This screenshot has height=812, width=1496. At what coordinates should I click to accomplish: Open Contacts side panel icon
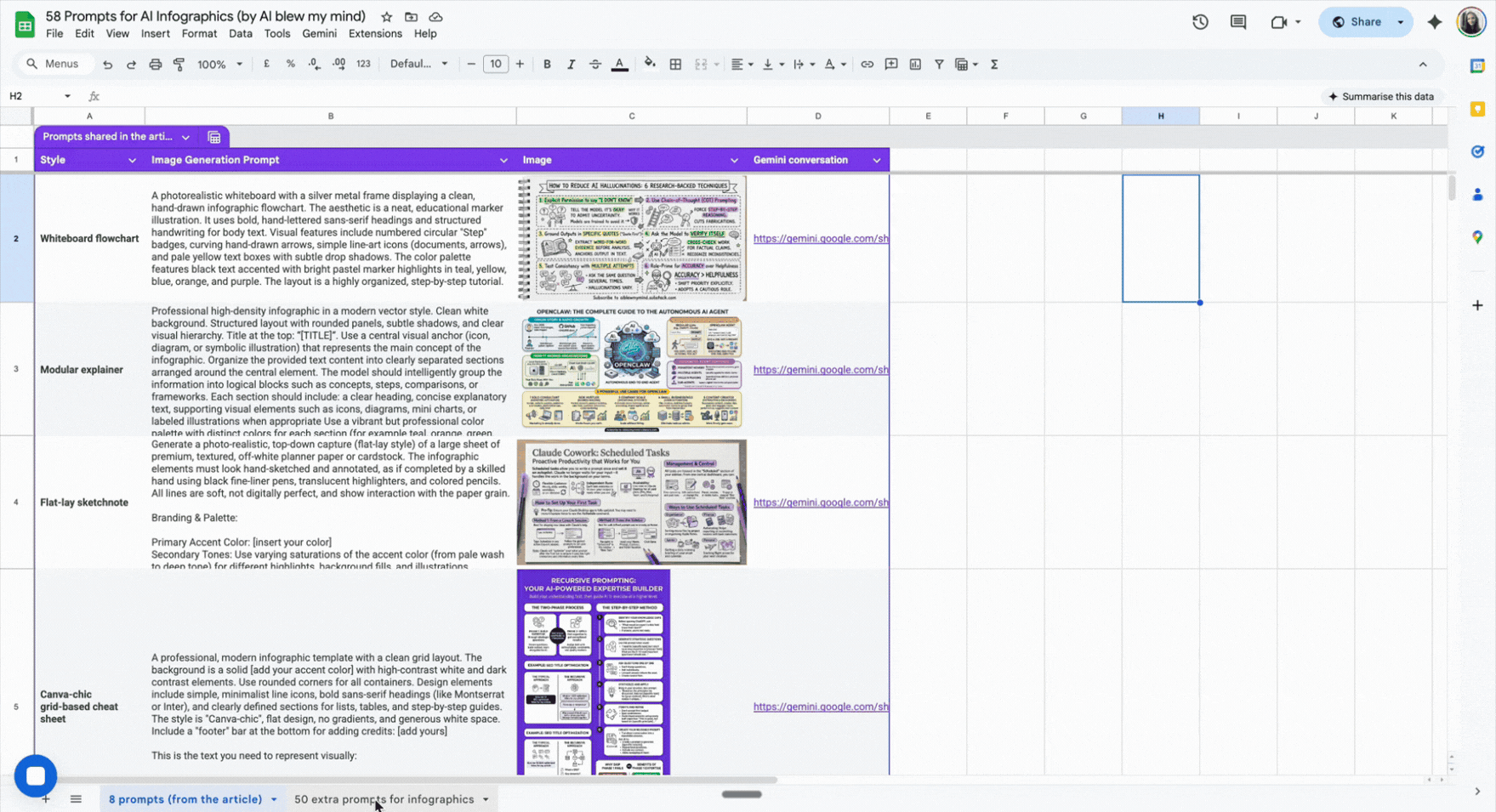[x=1477, y=195]
